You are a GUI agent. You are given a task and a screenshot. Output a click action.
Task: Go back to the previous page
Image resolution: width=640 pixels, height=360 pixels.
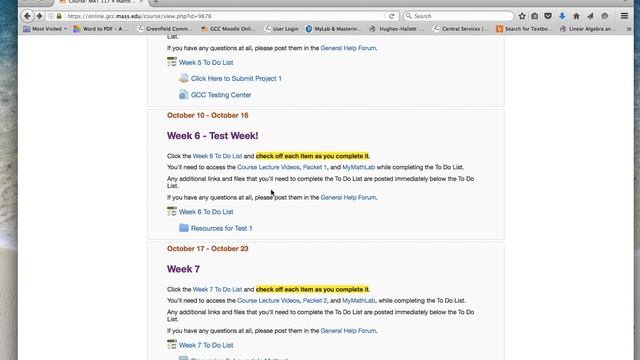click(x=27, y=16)
